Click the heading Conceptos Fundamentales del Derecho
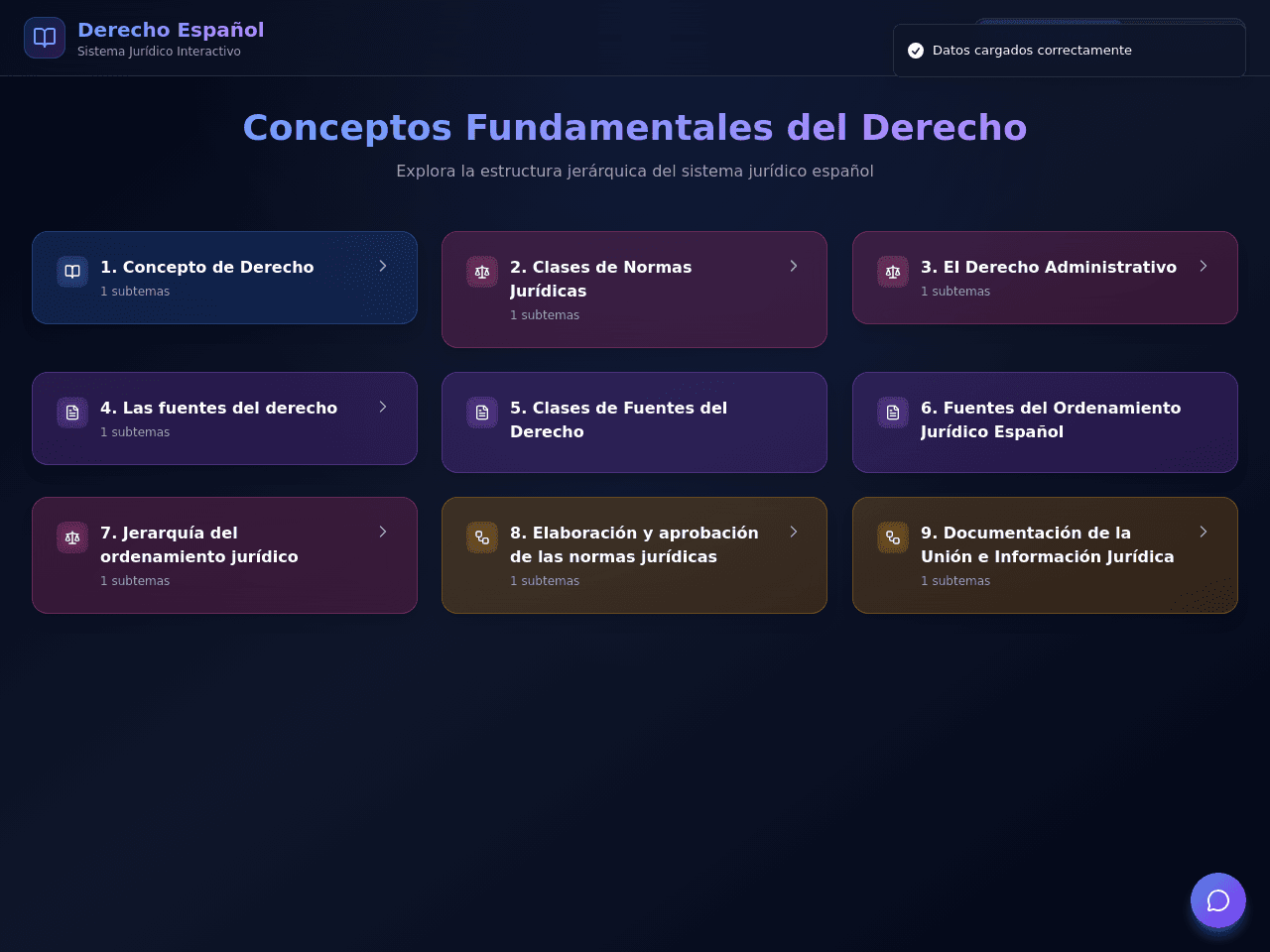The width and height of the screenshot is (1270, 952). (635, 128)
